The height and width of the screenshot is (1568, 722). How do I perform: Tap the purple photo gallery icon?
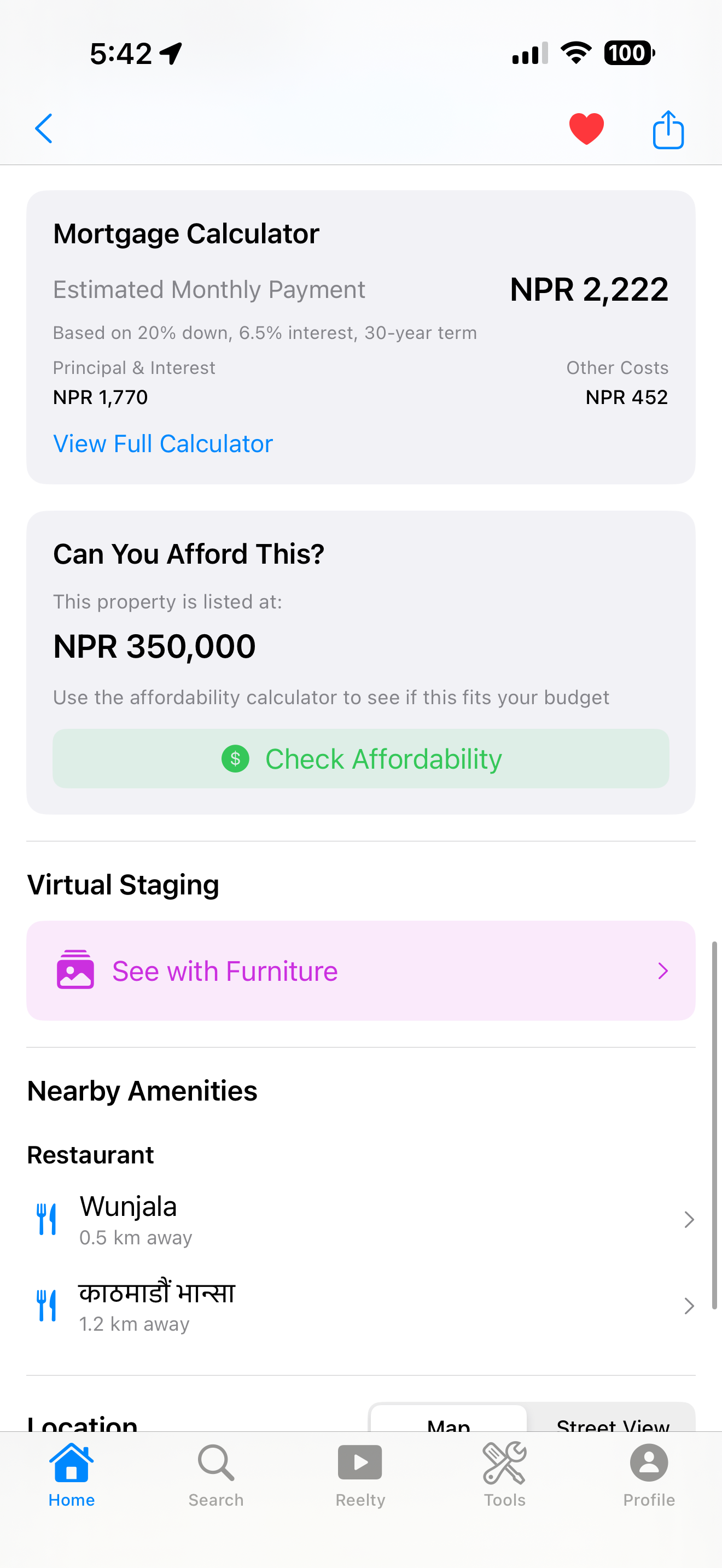[75, 970]
